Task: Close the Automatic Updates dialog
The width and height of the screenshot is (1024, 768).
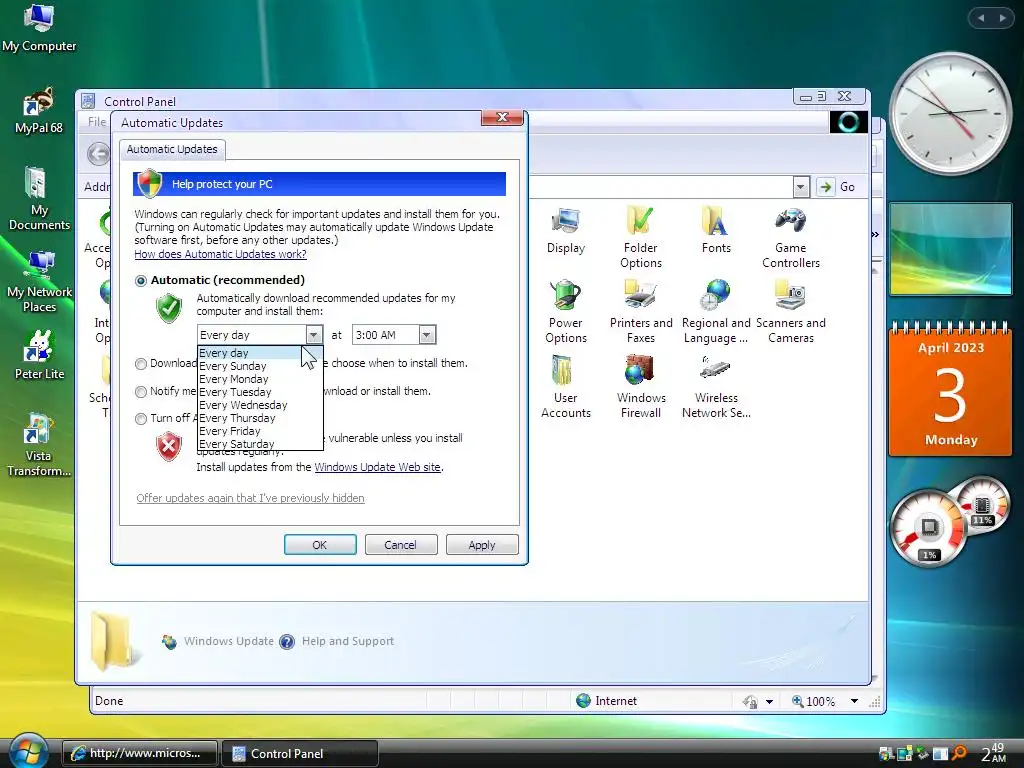Action: [x=502, y=118]
